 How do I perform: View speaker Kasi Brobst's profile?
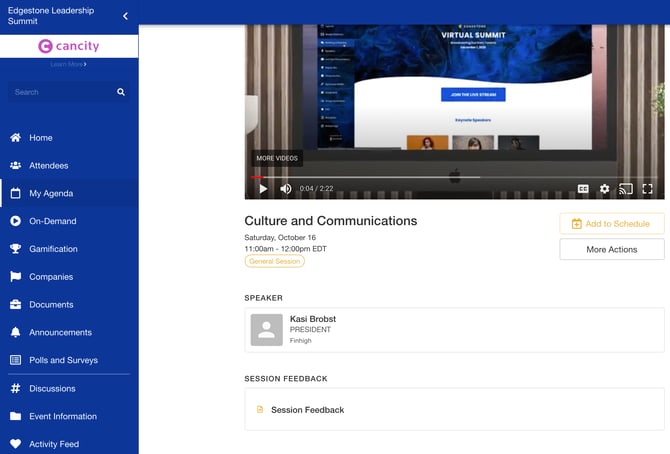[x=312, y=319]
